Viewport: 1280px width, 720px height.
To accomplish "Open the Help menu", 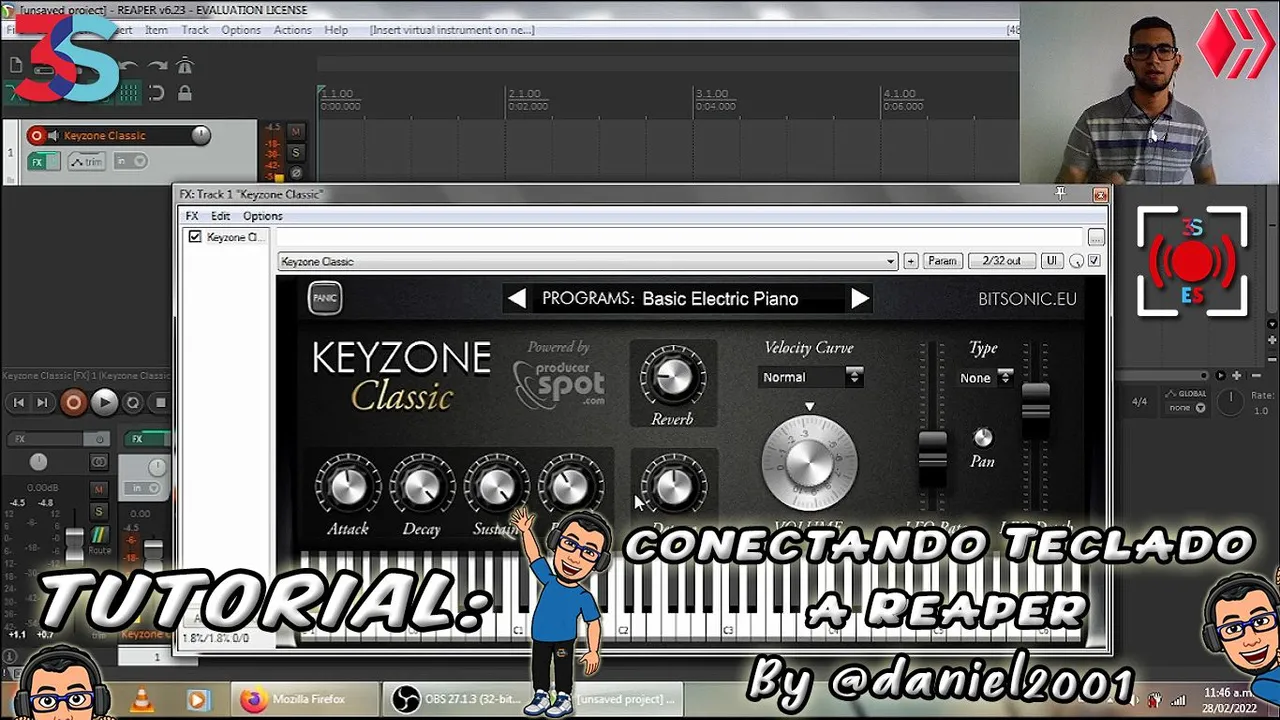I will coord(336,30).
